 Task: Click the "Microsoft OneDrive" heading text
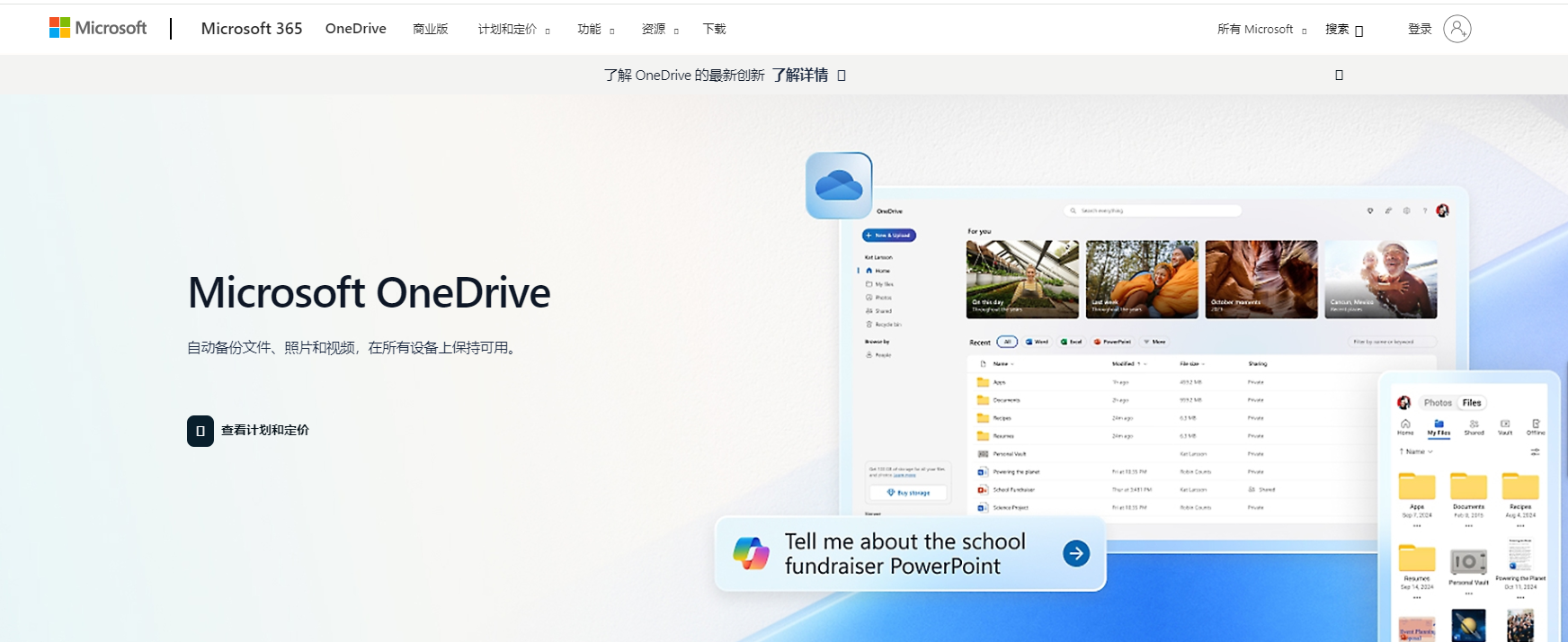coord(370,292)
